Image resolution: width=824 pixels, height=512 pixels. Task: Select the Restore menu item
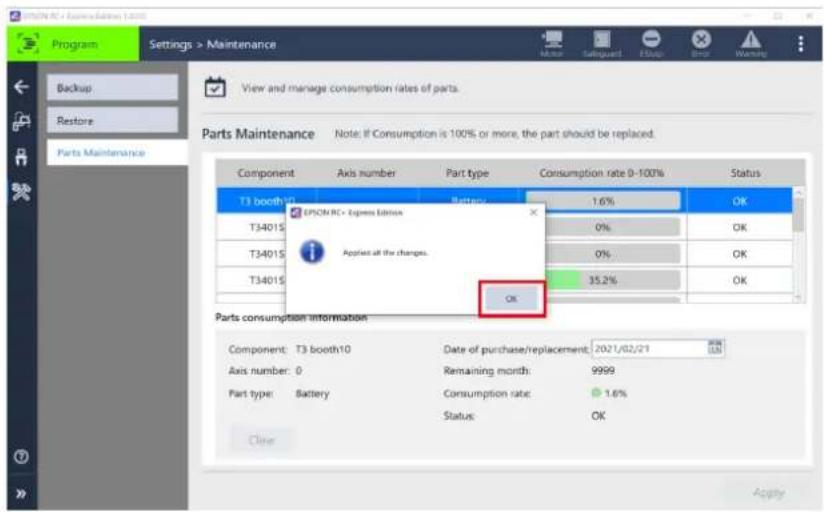[112, 121]
